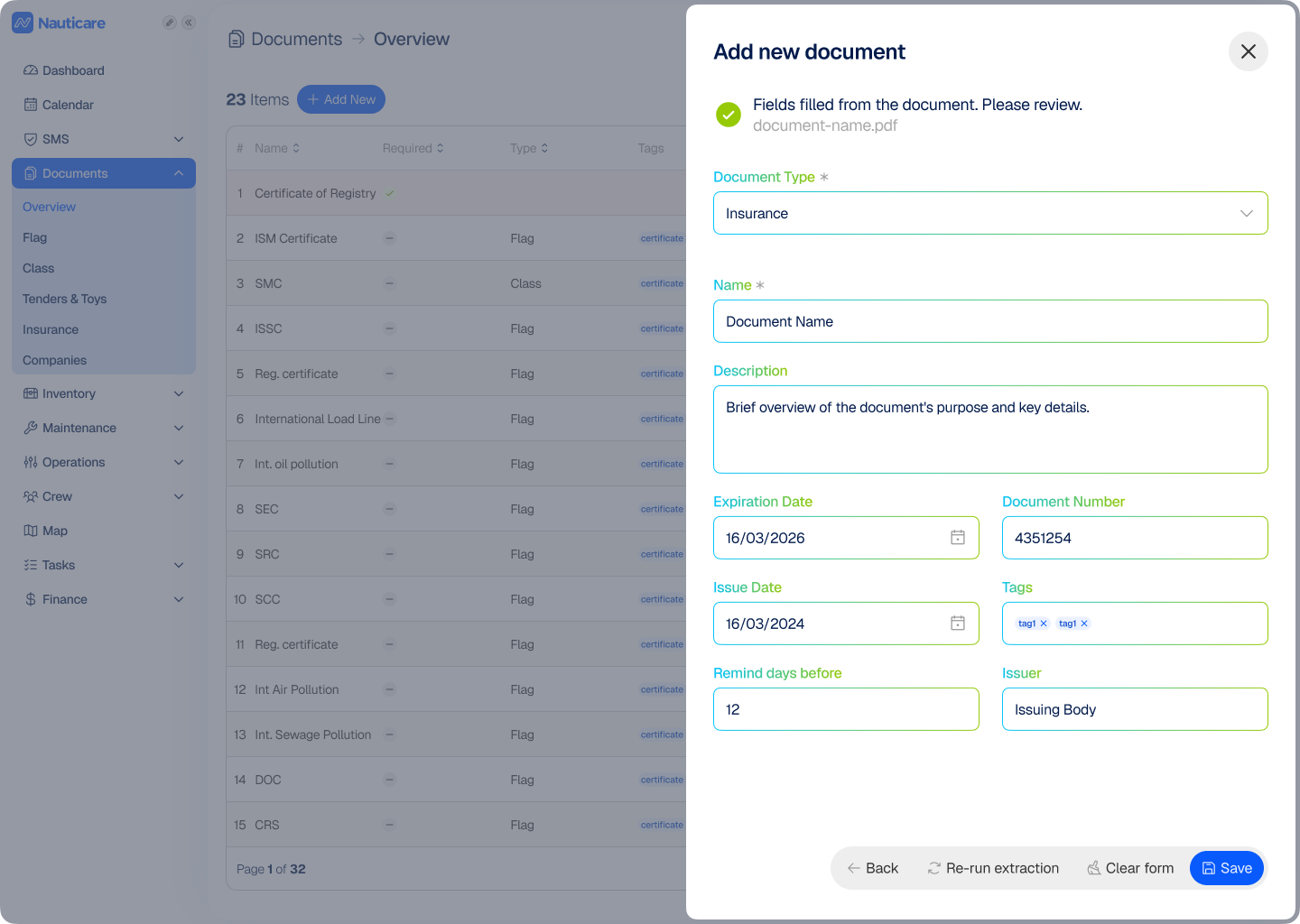The image size is (1300, 924).
Task: Remove the second tag1 chip
Action: [x=1084, y=624]
